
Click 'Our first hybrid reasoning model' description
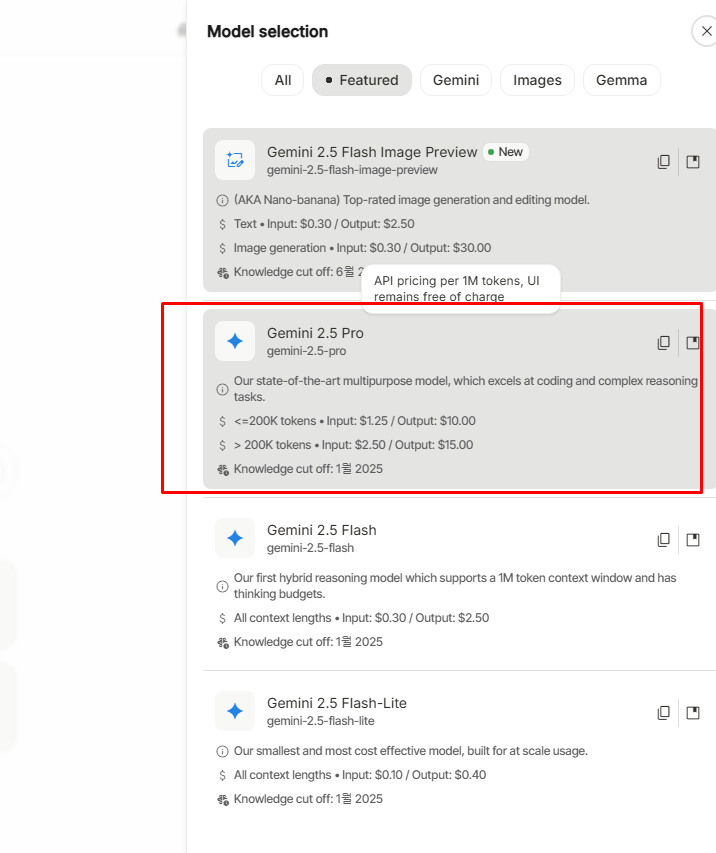coord(455,585)
